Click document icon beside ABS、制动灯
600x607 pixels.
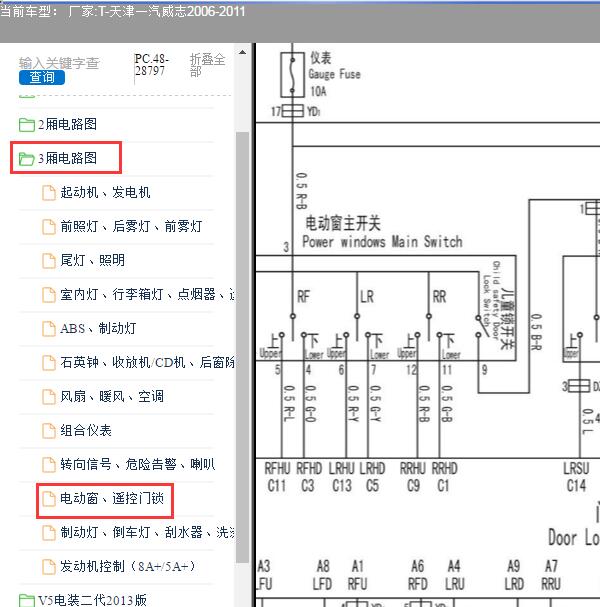coord(49,329)
